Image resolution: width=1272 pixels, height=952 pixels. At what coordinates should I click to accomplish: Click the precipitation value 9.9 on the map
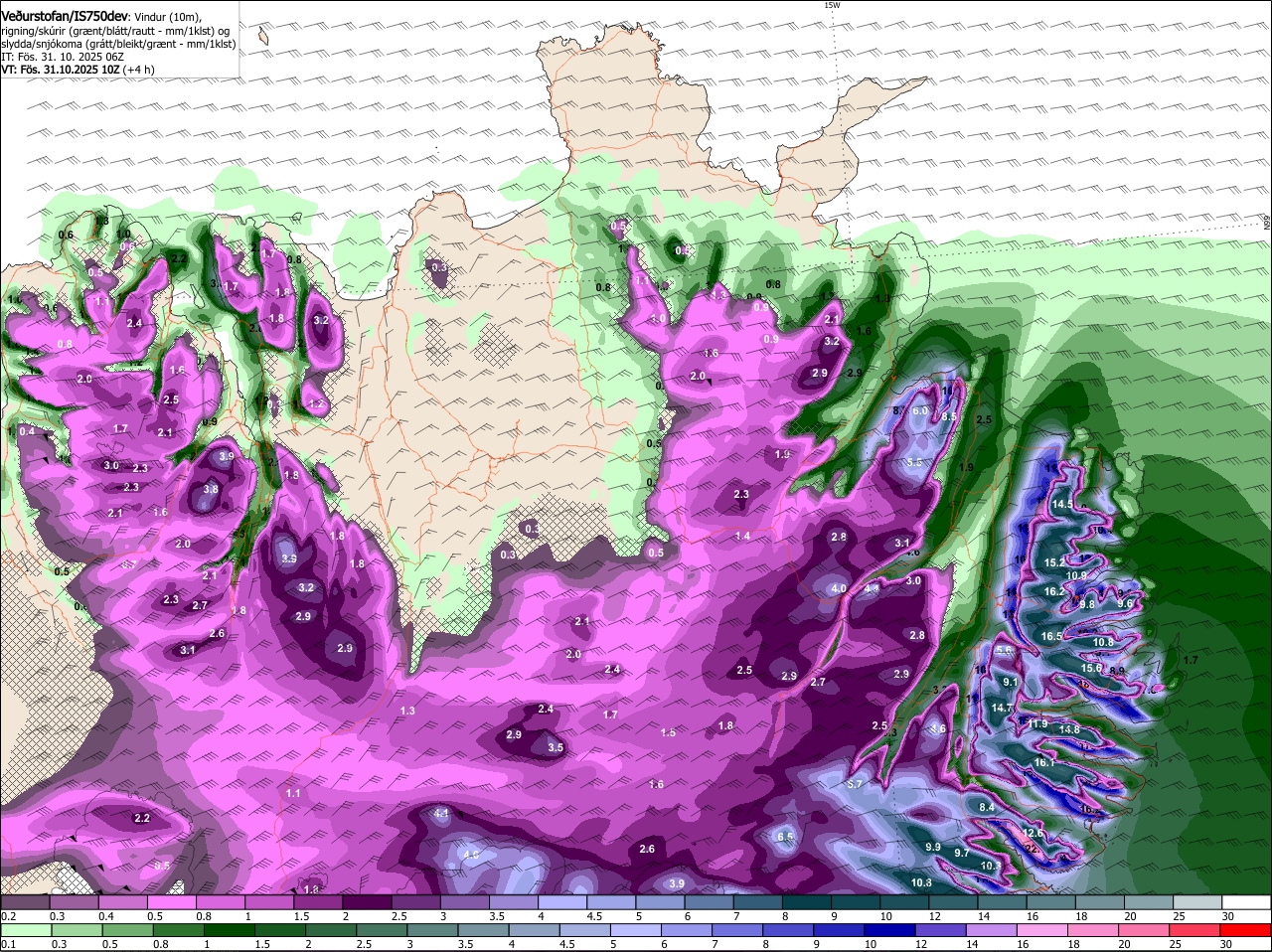933,847
